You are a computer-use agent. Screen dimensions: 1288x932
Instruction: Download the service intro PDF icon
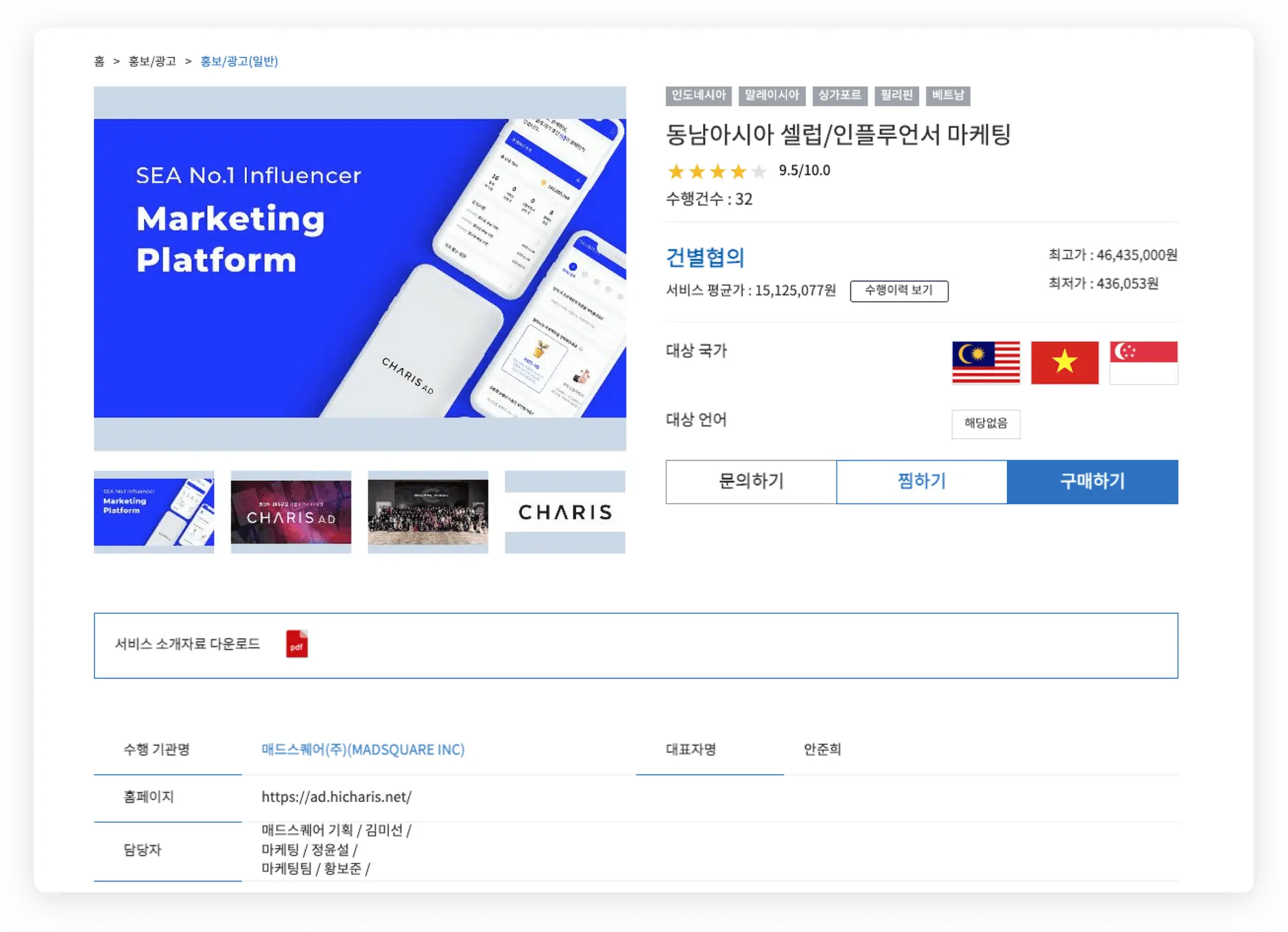point(297,644)
